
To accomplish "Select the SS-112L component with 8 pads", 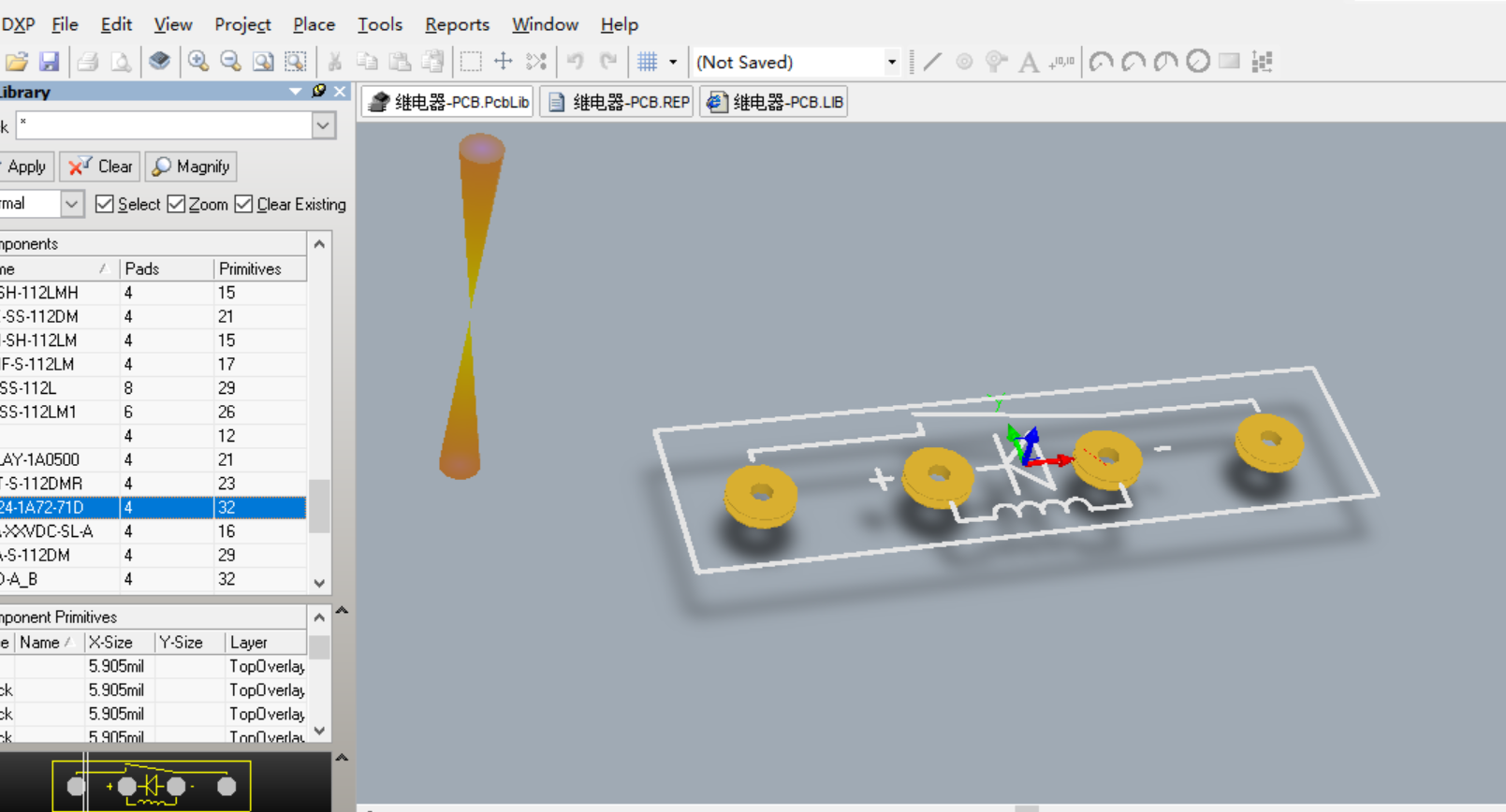I will click(x=153, y=387).
